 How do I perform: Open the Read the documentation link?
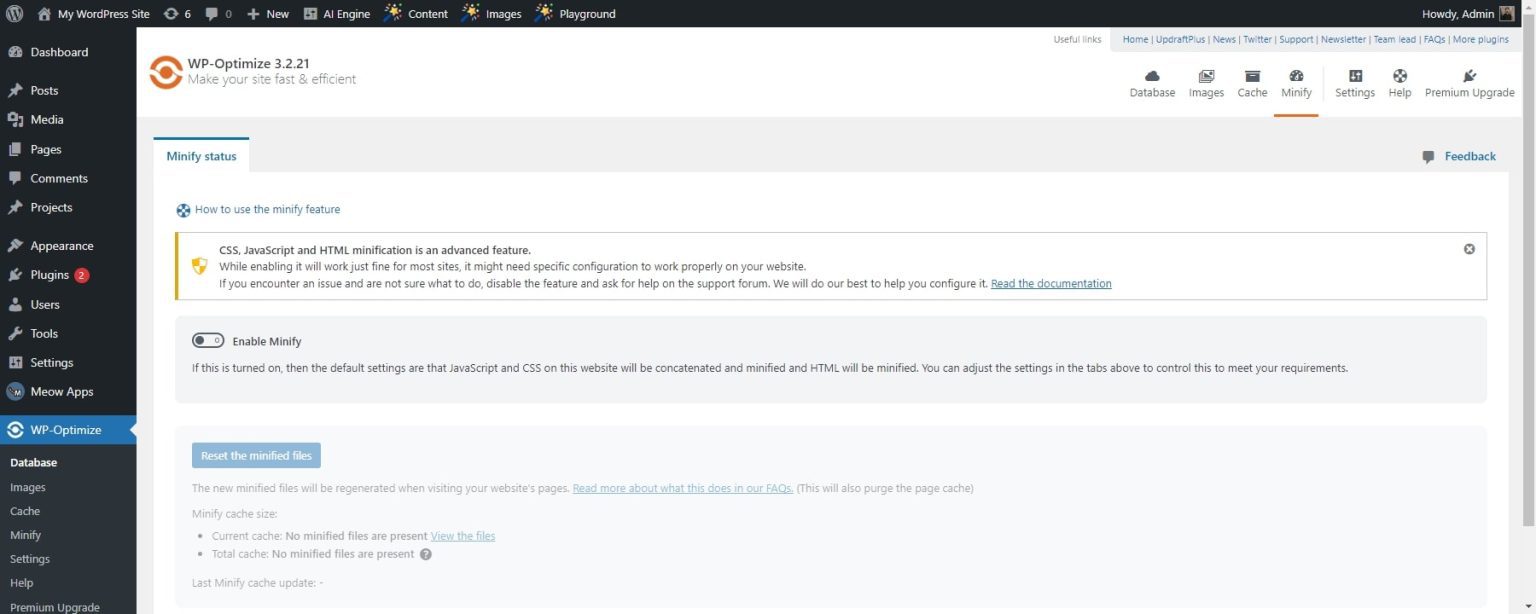(x=1050, y=283)
